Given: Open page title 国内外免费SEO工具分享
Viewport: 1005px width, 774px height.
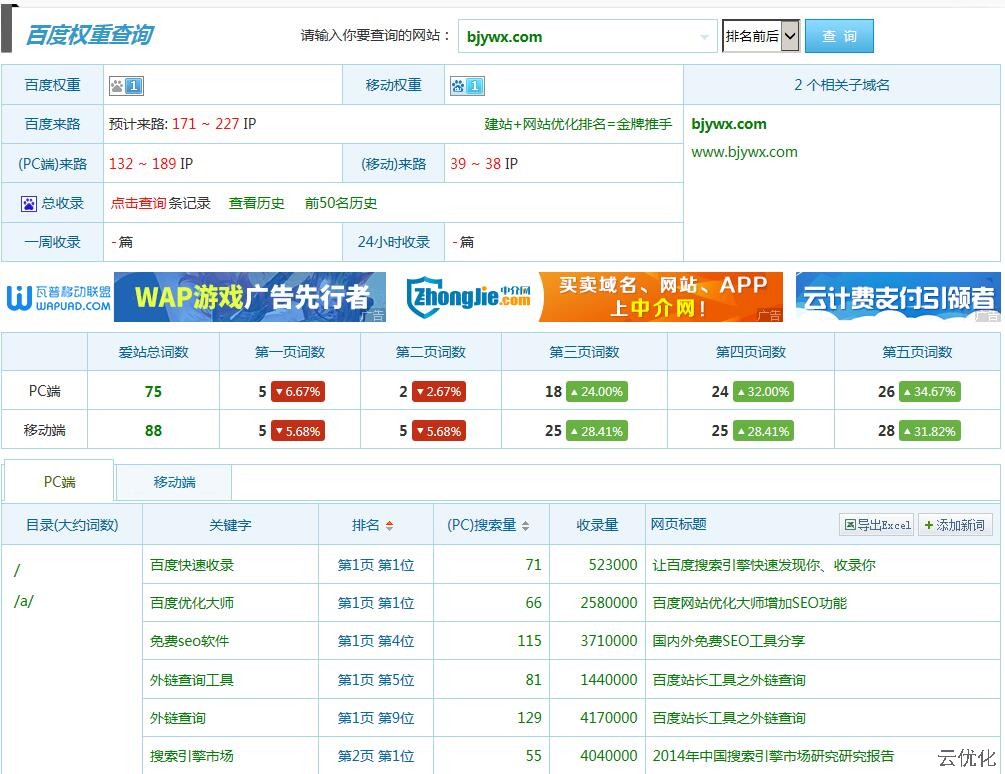Looking at the screenshot, I should pos(729,641).
